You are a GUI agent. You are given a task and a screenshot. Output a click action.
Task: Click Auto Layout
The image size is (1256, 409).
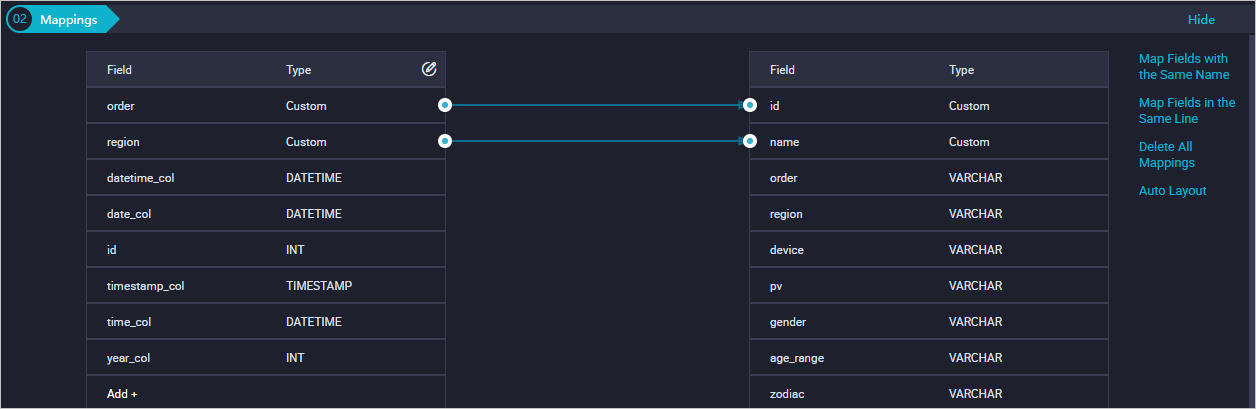(1172, 191)
